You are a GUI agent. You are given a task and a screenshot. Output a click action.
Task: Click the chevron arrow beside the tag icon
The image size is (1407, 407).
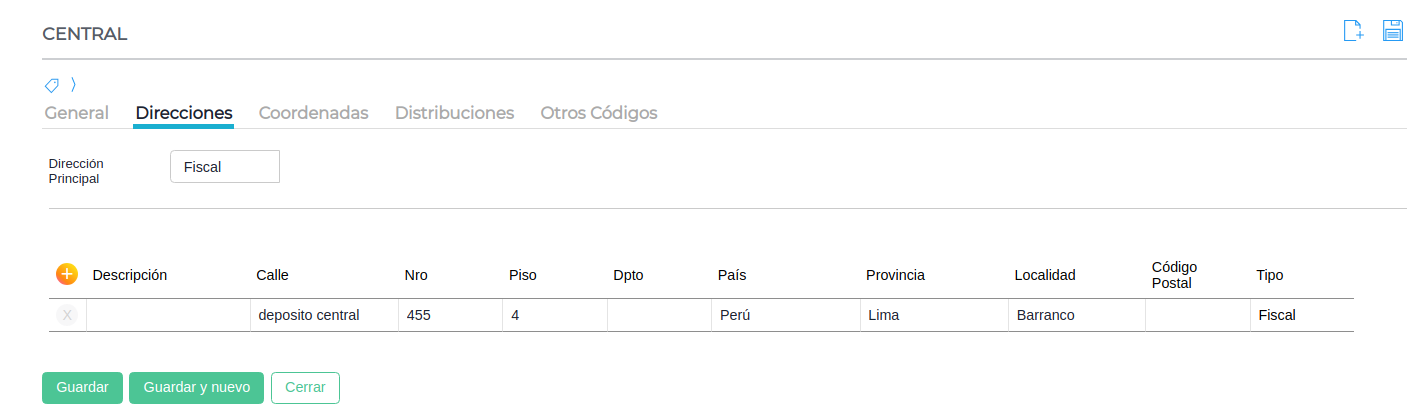click(73, 85)
